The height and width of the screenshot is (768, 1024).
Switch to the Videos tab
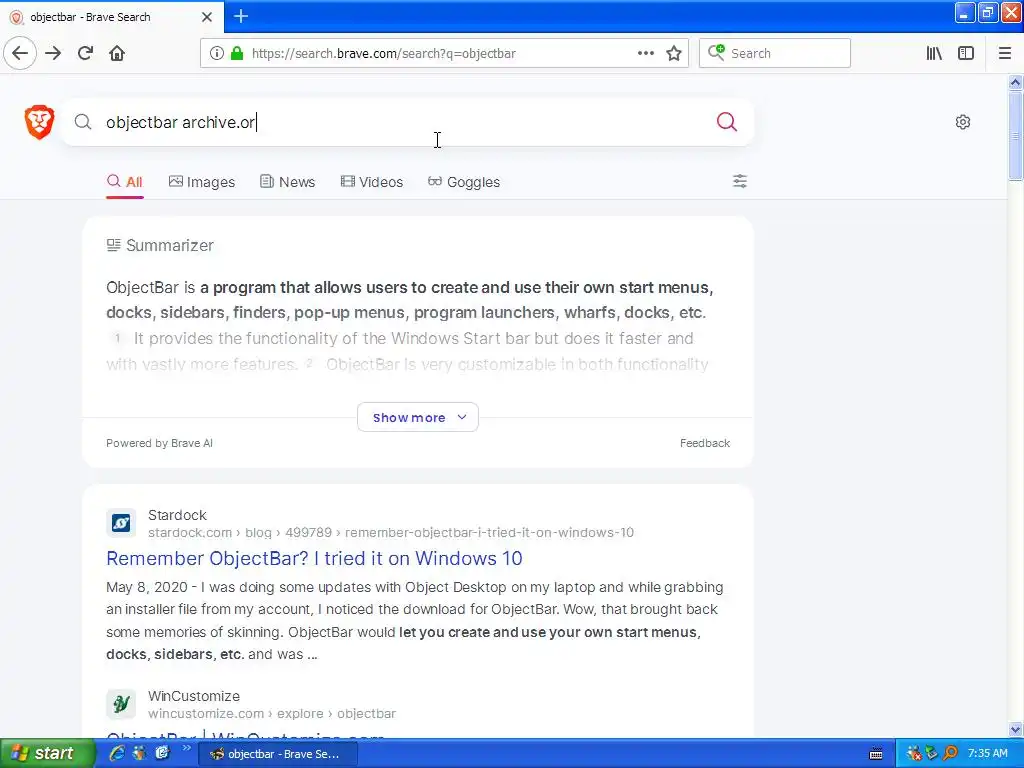(x=372, y=182)
